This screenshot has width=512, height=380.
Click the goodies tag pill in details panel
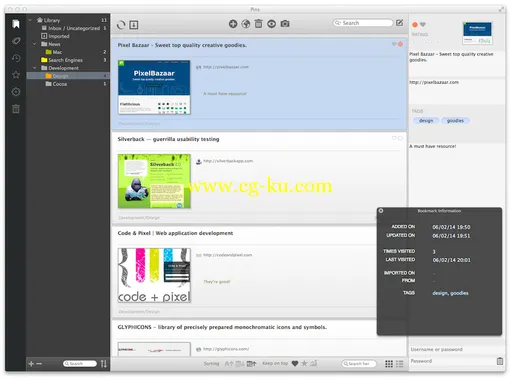455,121
